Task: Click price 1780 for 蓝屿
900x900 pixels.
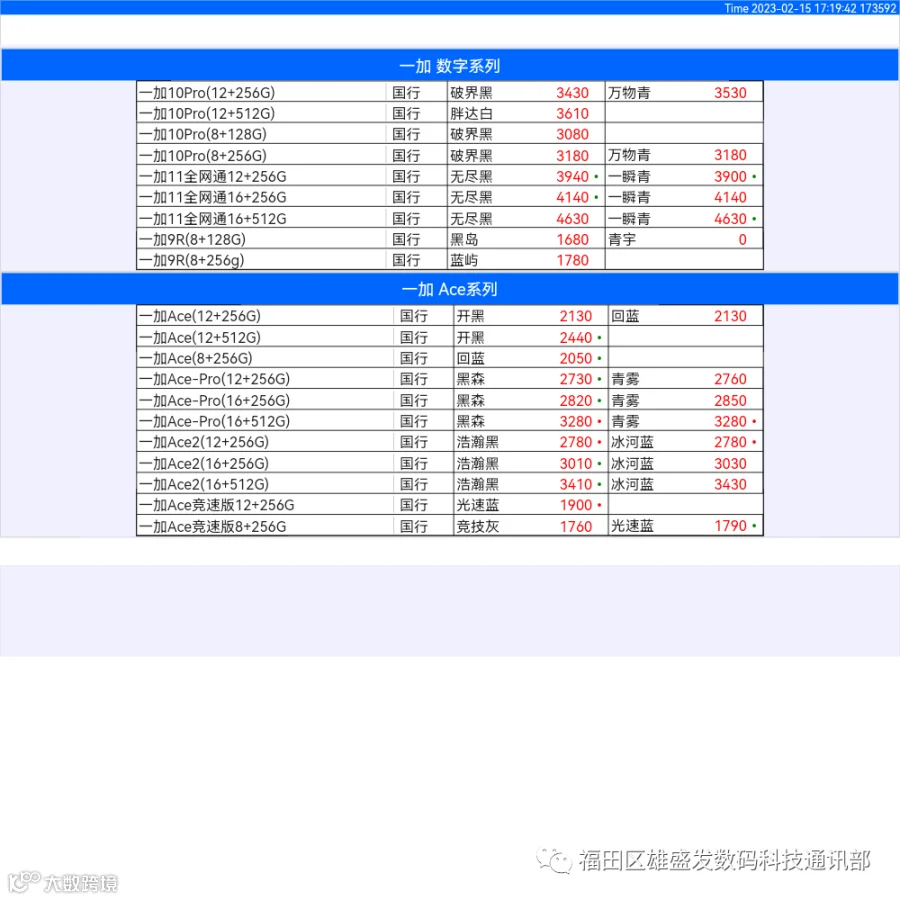Action: coord(572,260)
